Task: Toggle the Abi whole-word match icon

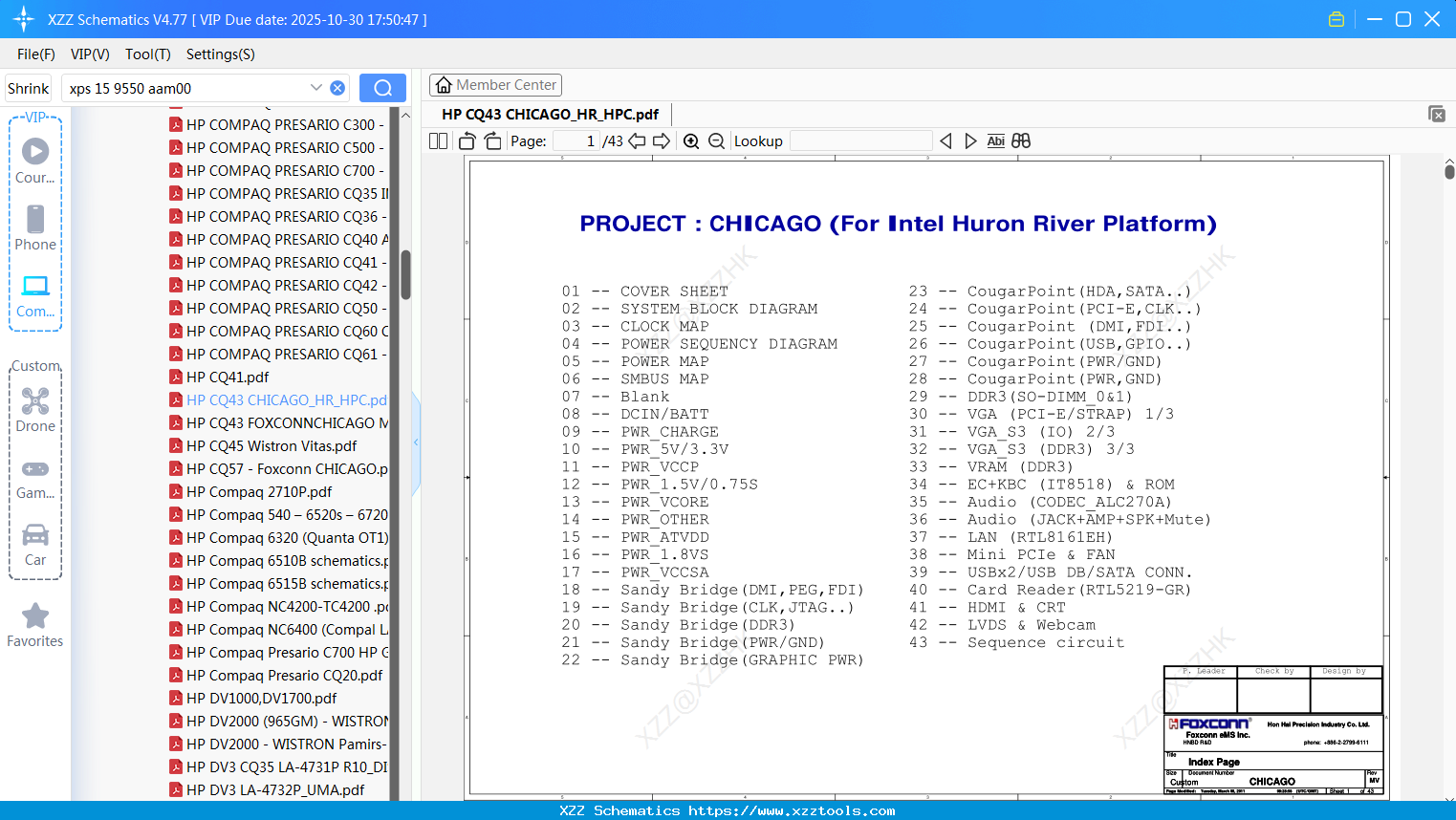Action: pos(995,140)
